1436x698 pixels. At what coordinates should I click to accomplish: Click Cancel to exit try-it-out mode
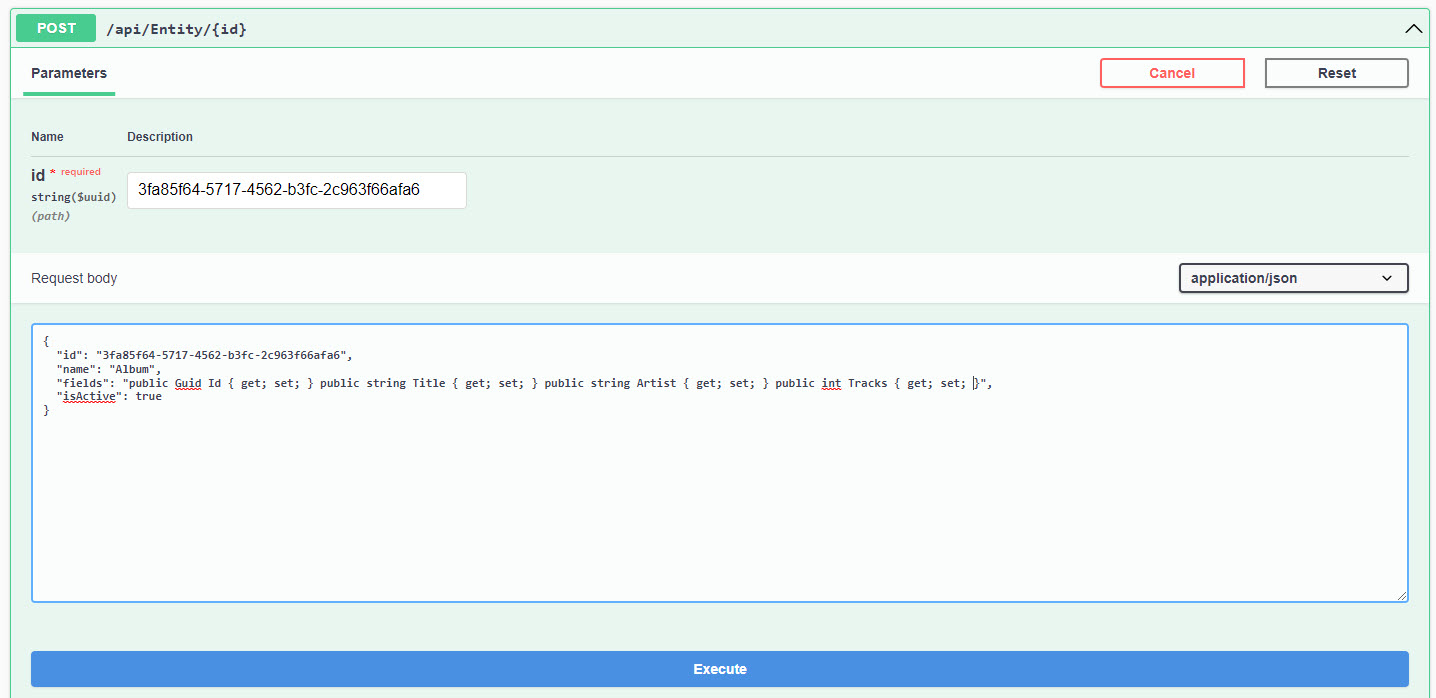pyautogui.click(x=1172, y=72)
